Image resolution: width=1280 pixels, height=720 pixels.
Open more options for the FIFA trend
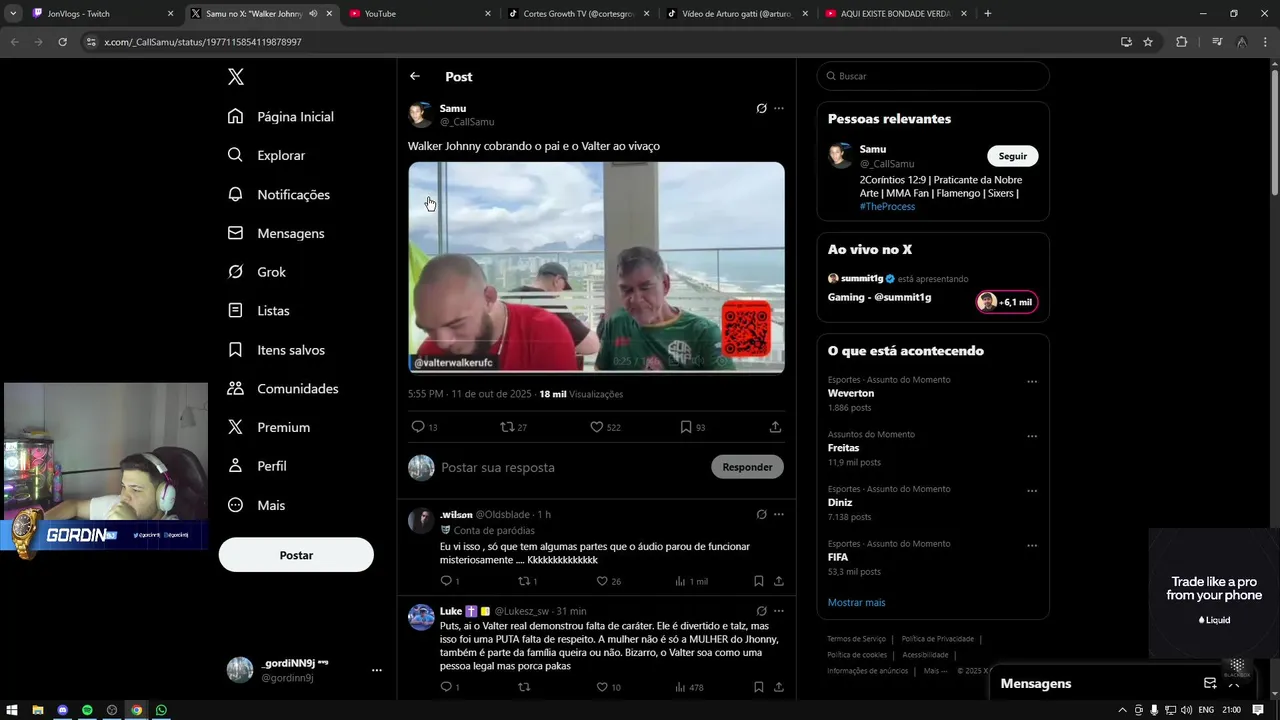(x=1032, y=546)
